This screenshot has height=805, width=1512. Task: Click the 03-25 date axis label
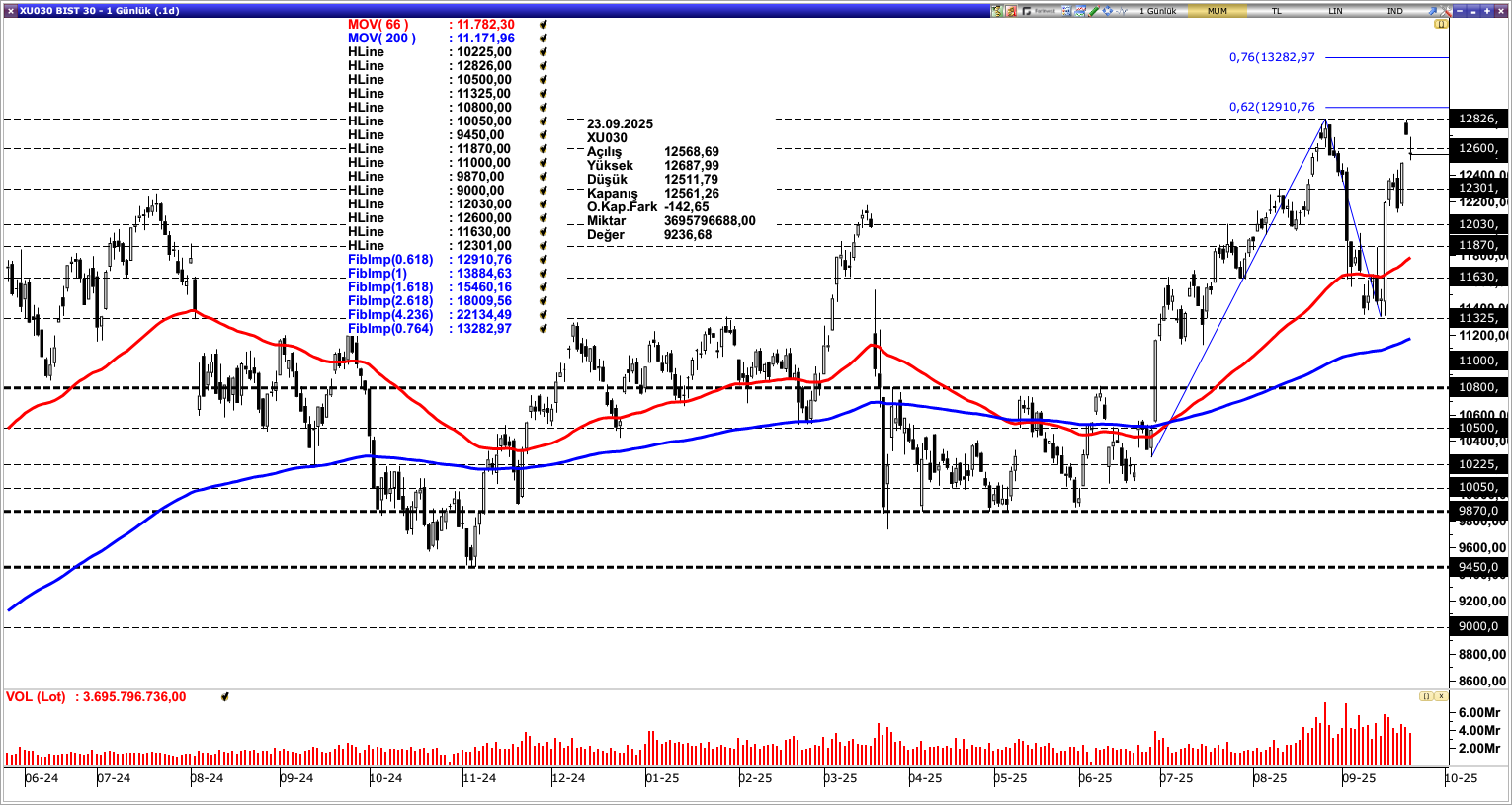coord(841,778)
